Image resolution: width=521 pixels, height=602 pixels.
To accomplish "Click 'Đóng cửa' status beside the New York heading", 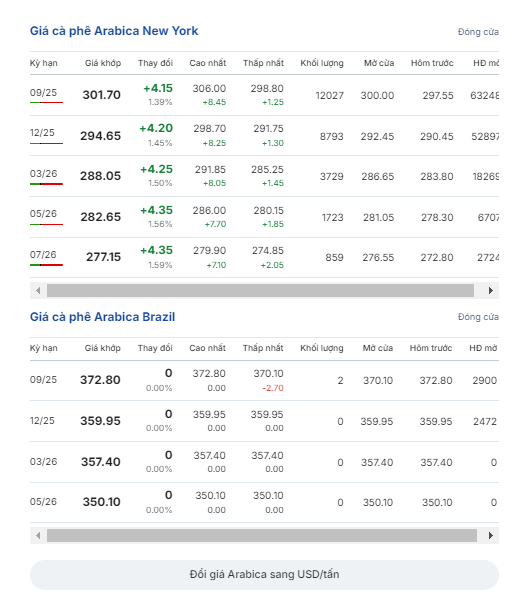I will [478, 32].
